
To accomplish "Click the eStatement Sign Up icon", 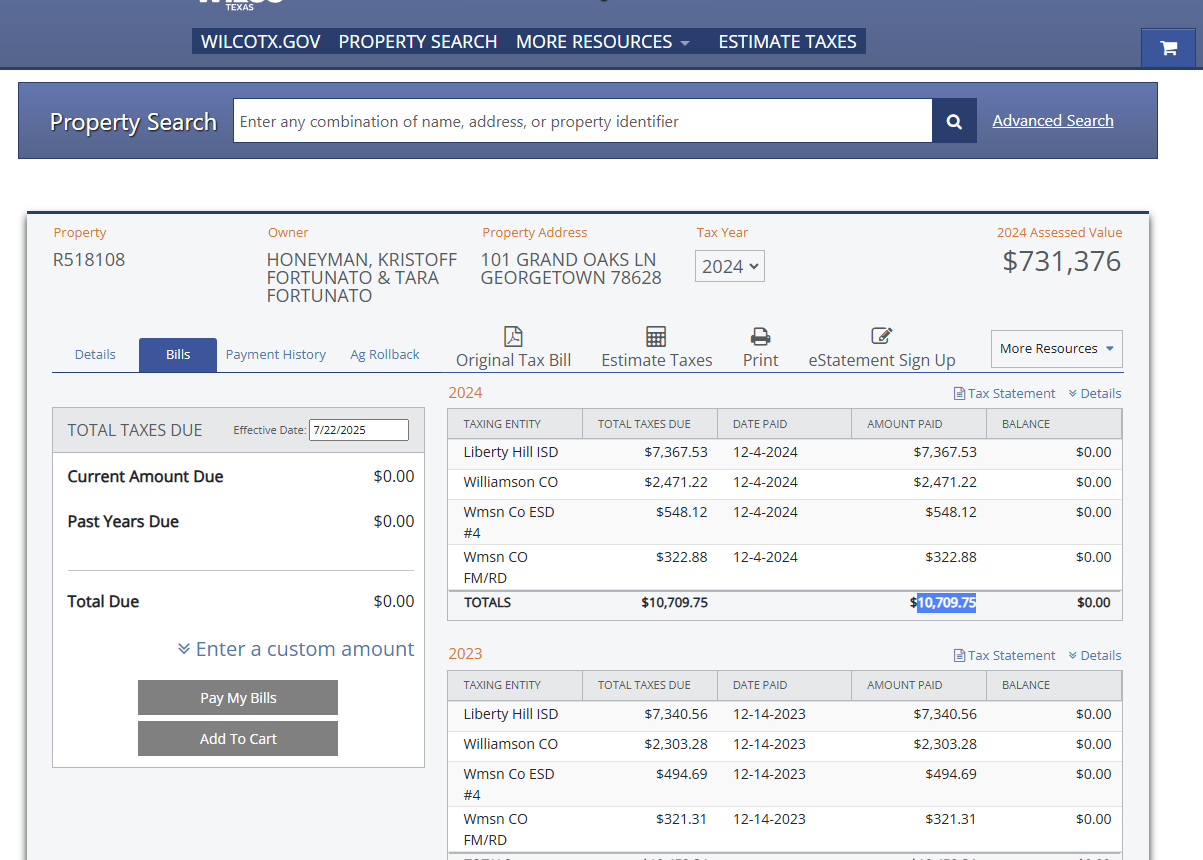I will (x=881, y=337).
